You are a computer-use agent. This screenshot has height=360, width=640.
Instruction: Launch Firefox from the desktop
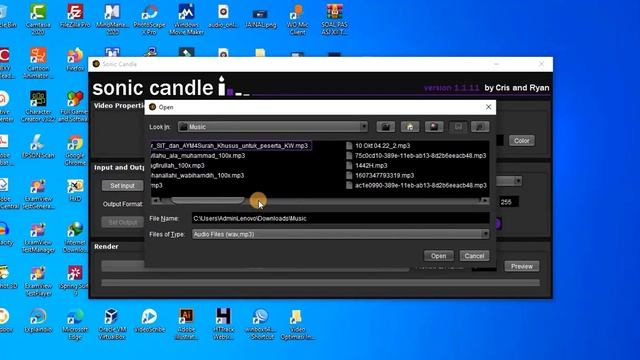coord(75,60)
